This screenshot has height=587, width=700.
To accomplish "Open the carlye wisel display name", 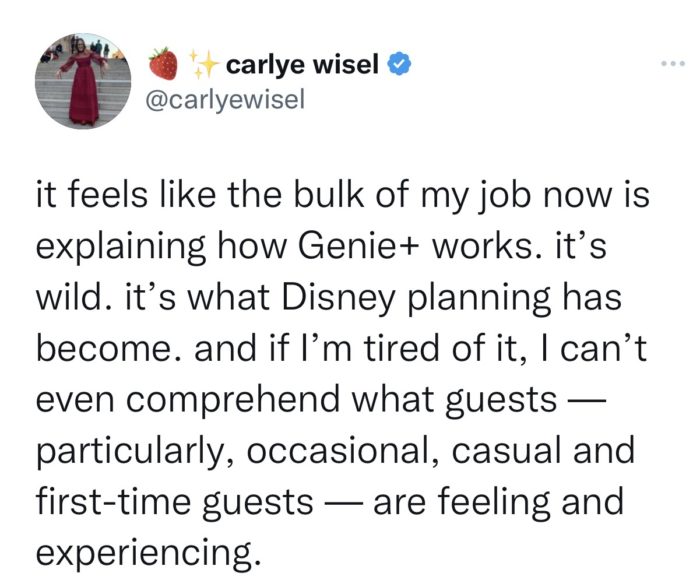I will click(302, 64).
